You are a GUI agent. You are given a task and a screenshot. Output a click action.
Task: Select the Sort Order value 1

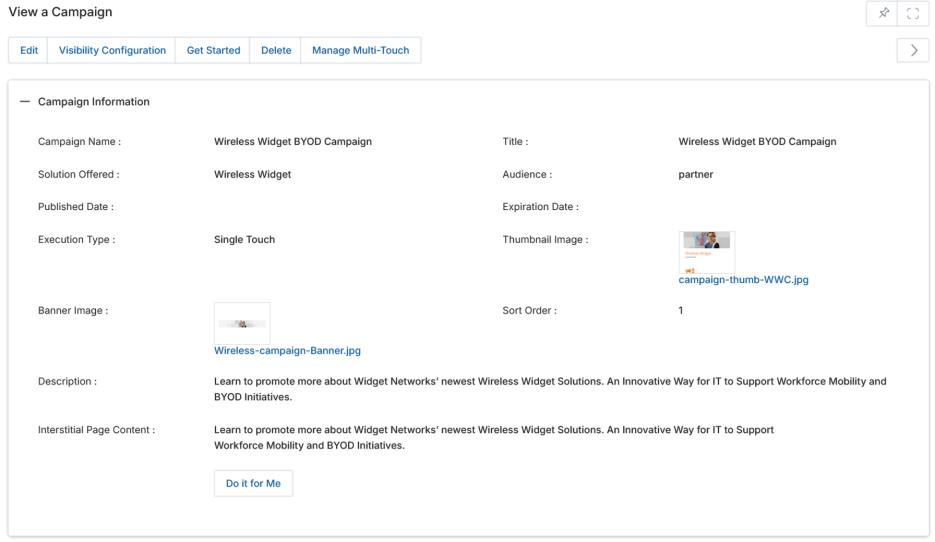pyautogui.click(x=681, y=310)
